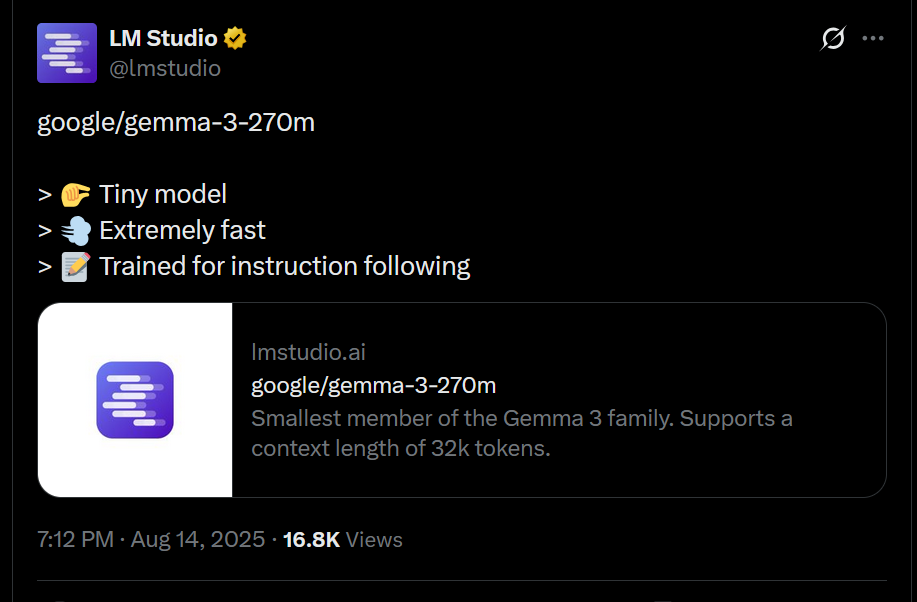This screenshot has height=602, width=917.
Task: Click "Trained for instruction following" text
Action: (x=284, y=267)
